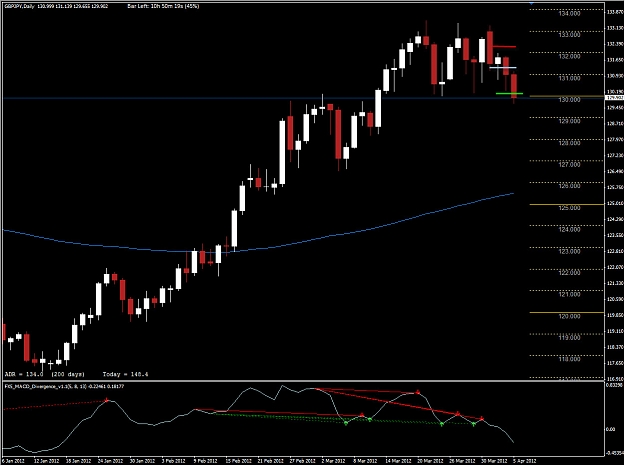
Task: Click the 21 Feb 2012 date label
Action: click(269, 461)
